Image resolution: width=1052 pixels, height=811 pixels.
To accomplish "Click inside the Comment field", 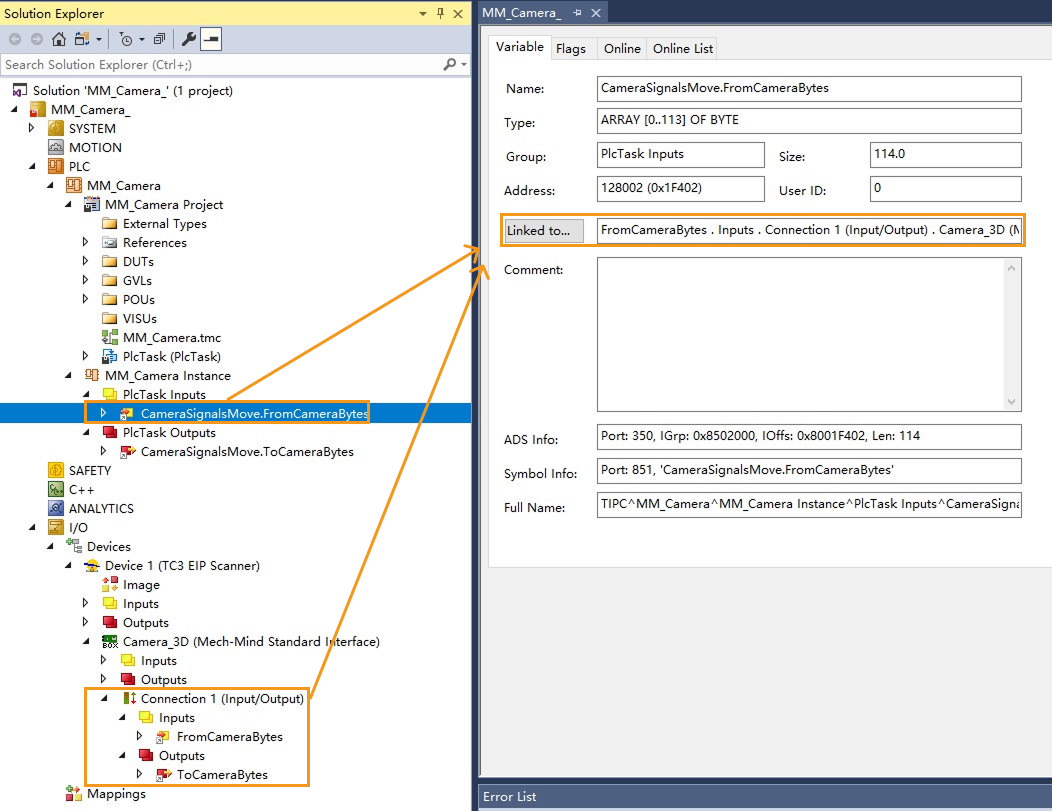I will 800,330.
